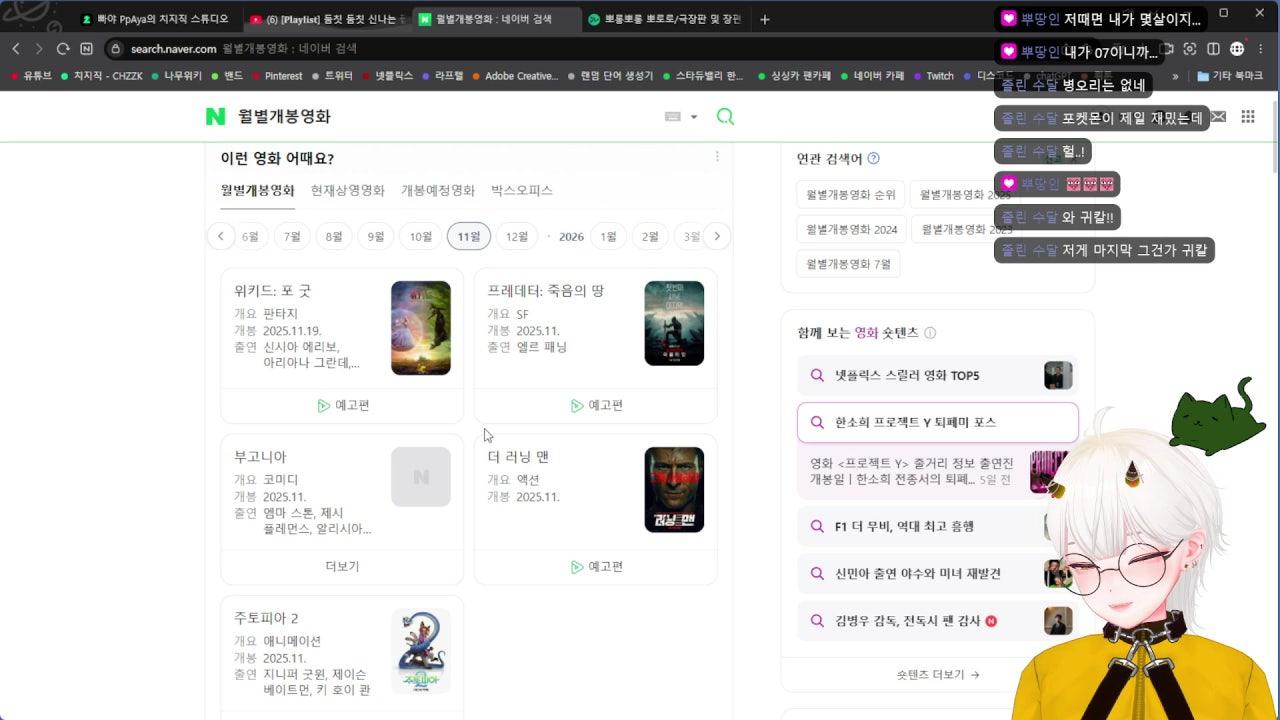The image size is (1280, 720).
Task: Open the Pinterest bookmark
Action: coord(276,75)
